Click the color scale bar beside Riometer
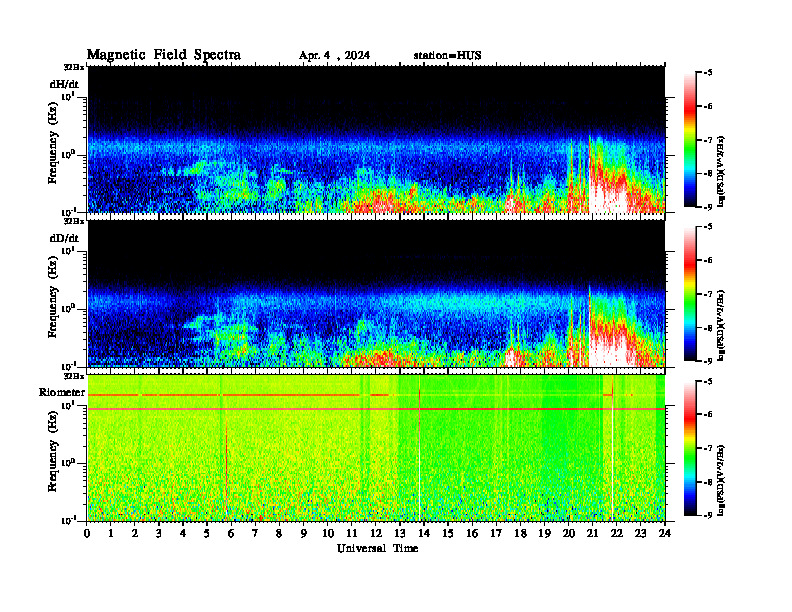Screen dimensions: 792x612 pos(690,448)
